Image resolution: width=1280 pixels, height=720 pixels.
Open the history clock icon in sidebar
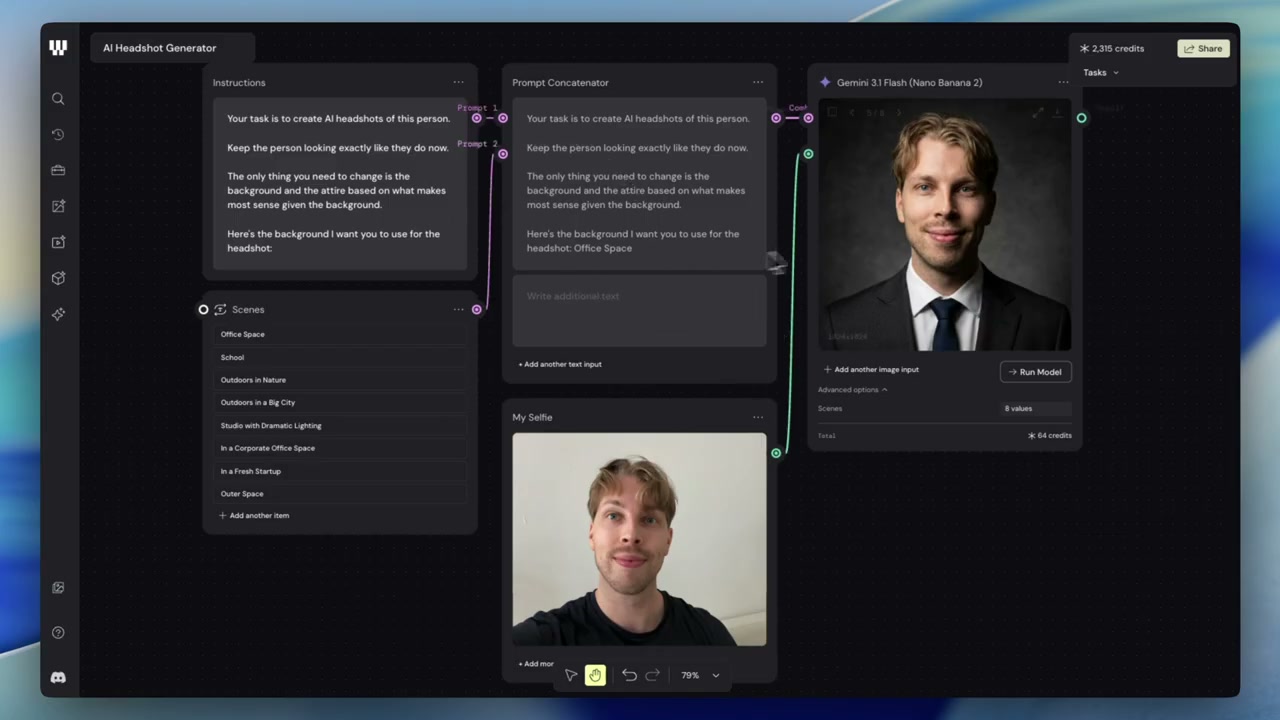click(58, 134)
